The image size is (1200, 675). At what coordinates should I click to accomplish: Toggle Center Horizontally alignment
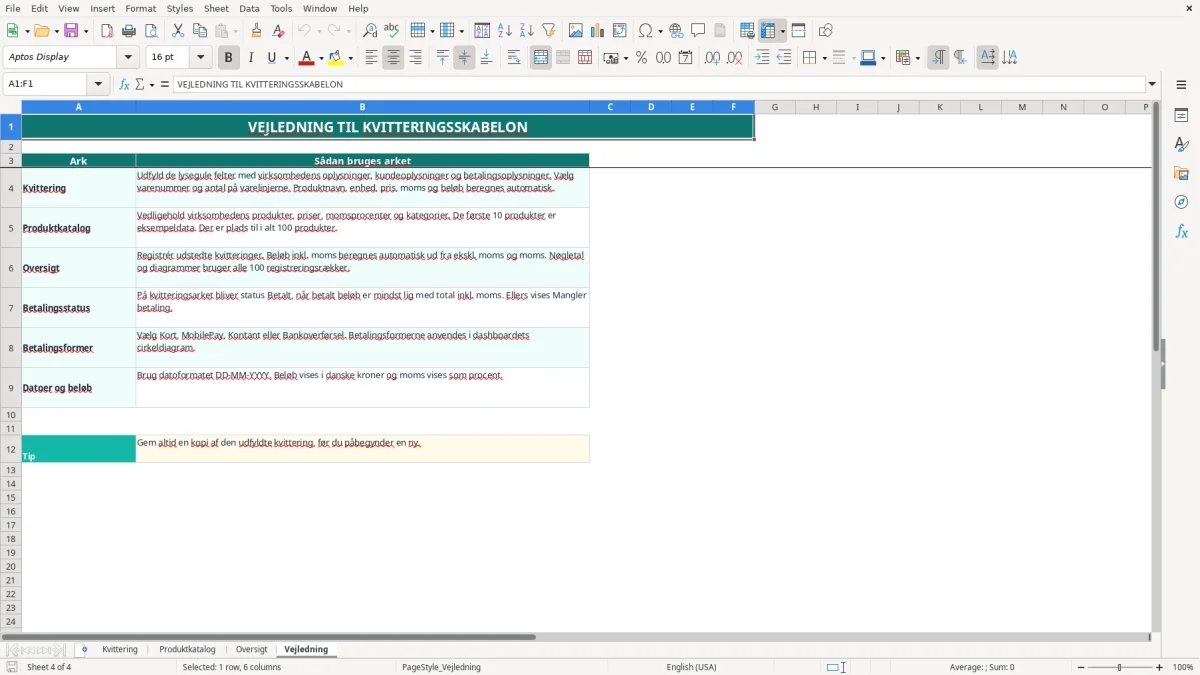pos(393,58)
